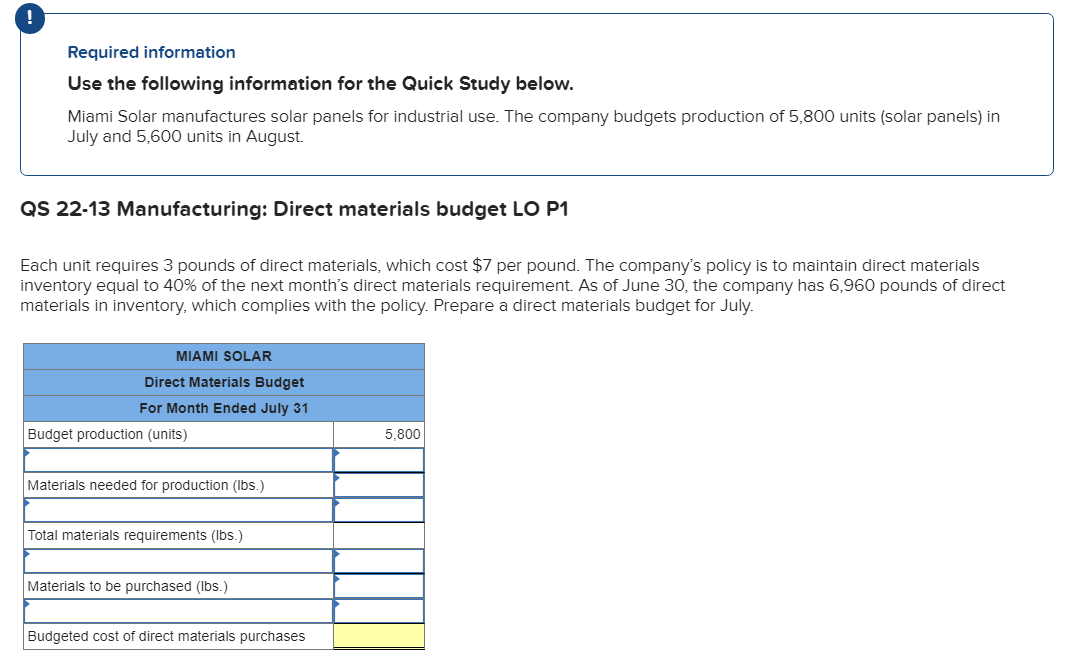The width and height of the screenshot is (1070, 652).
Task: Select value field under 5,800 units cell
Action: [x=379, y=459]
